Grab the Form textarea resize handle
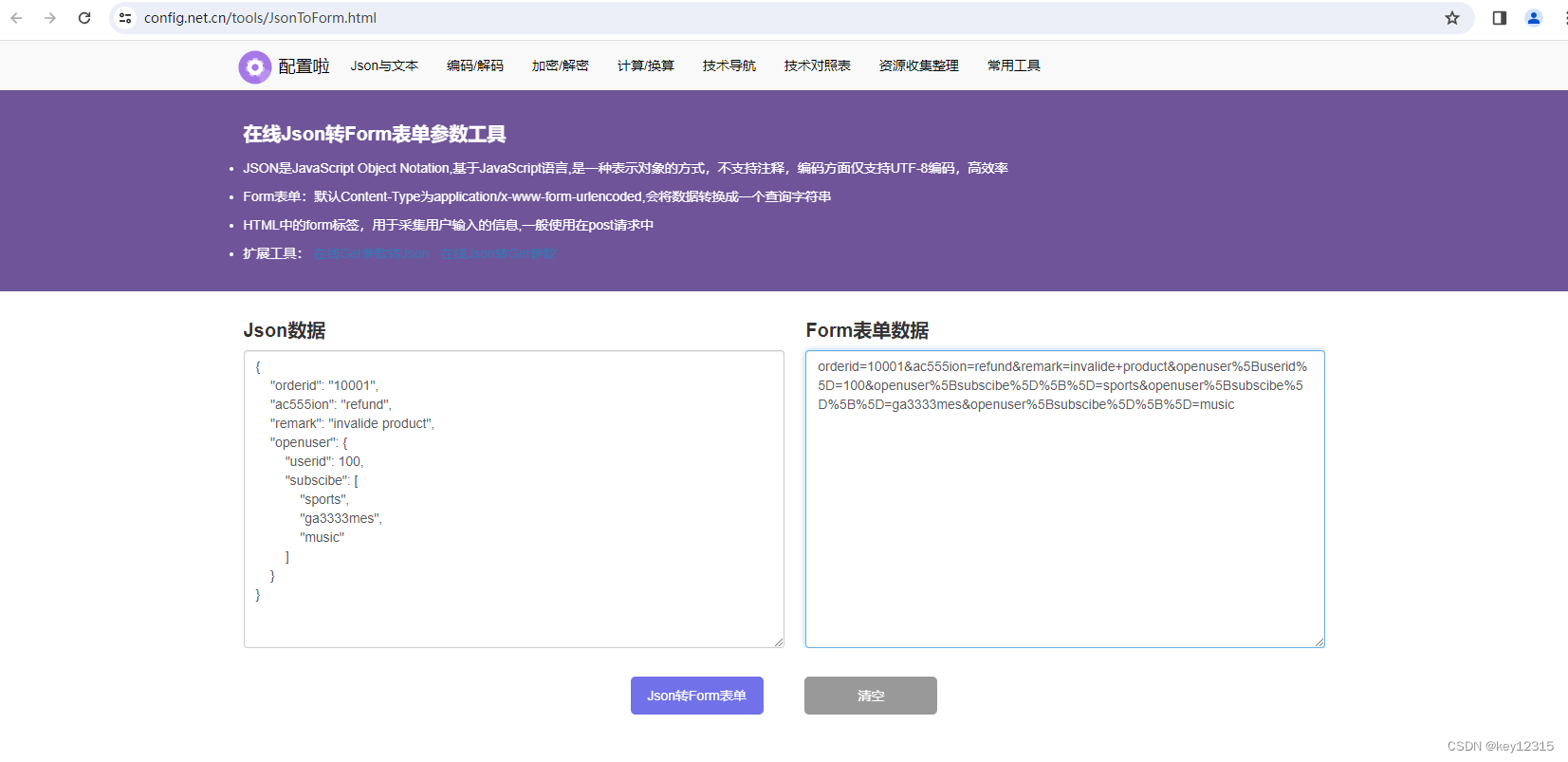This screenshot has height=762, width=1568. tap(1319, 642)
